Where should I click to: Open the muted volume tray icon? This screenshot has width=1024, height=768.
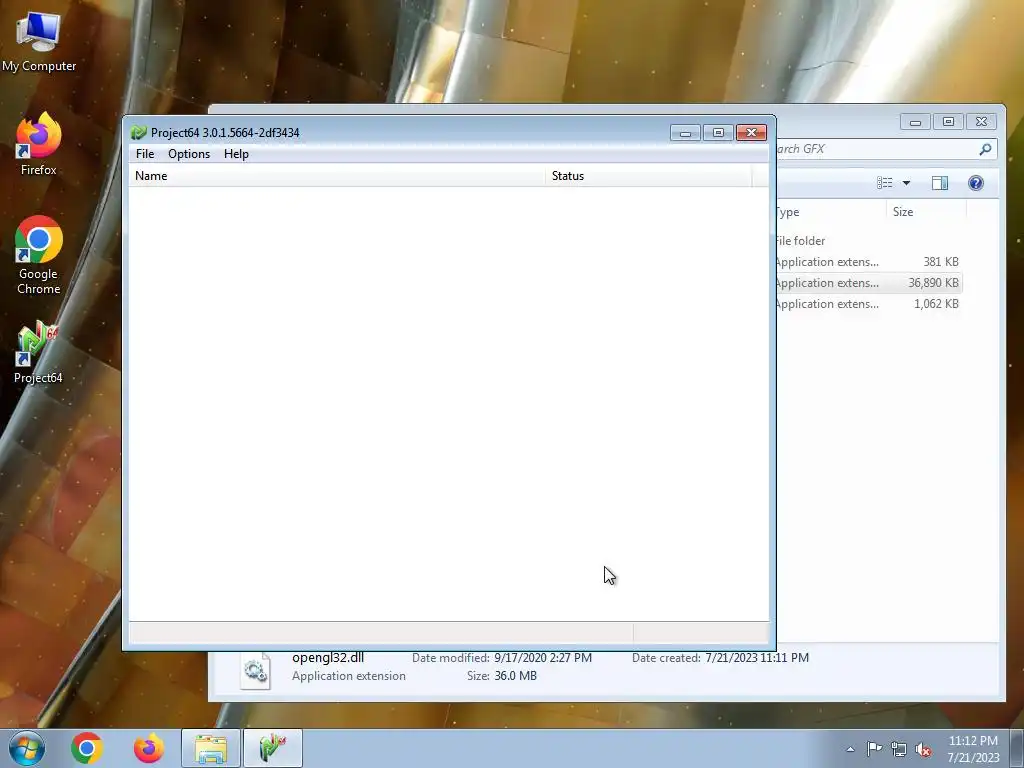click(923, 749)
